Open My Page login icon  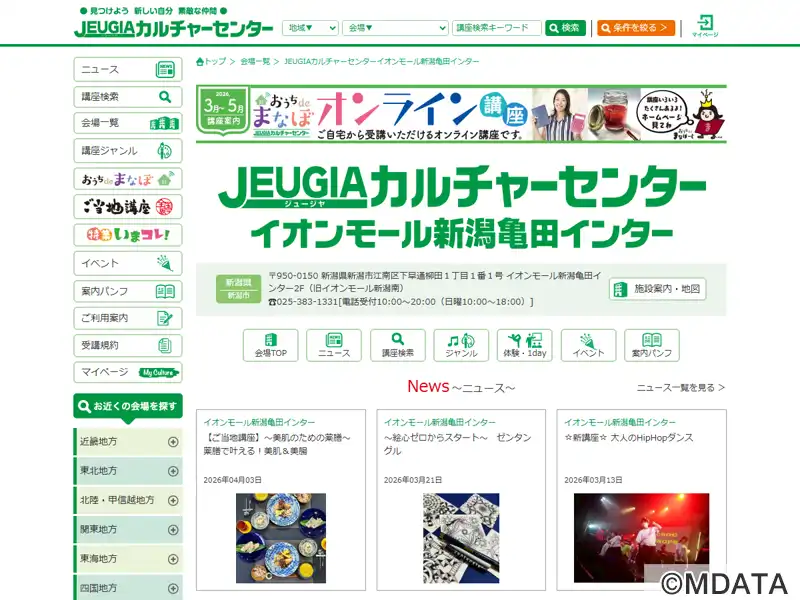[705, 26]
